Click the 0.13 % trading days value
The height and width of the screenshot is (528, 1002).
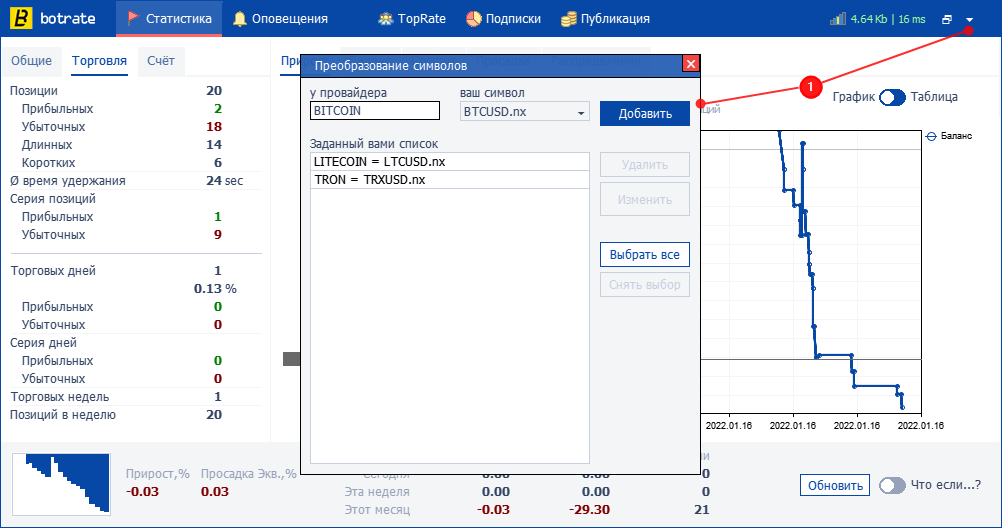[215, 289]
